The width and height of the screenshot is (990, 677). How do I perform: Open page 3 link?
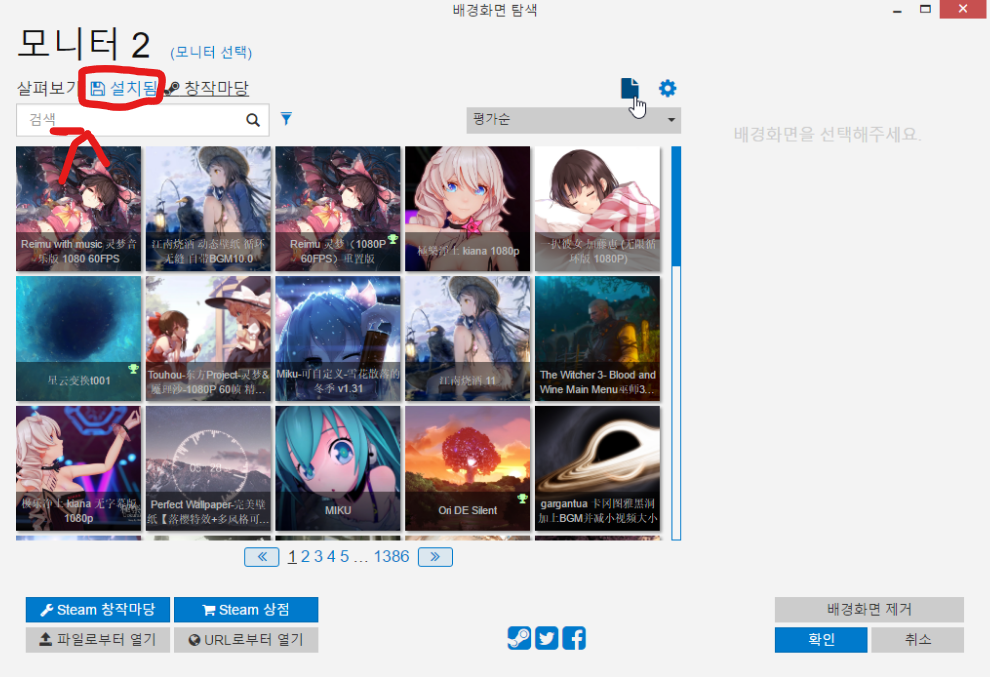click(x=318, y=556)
